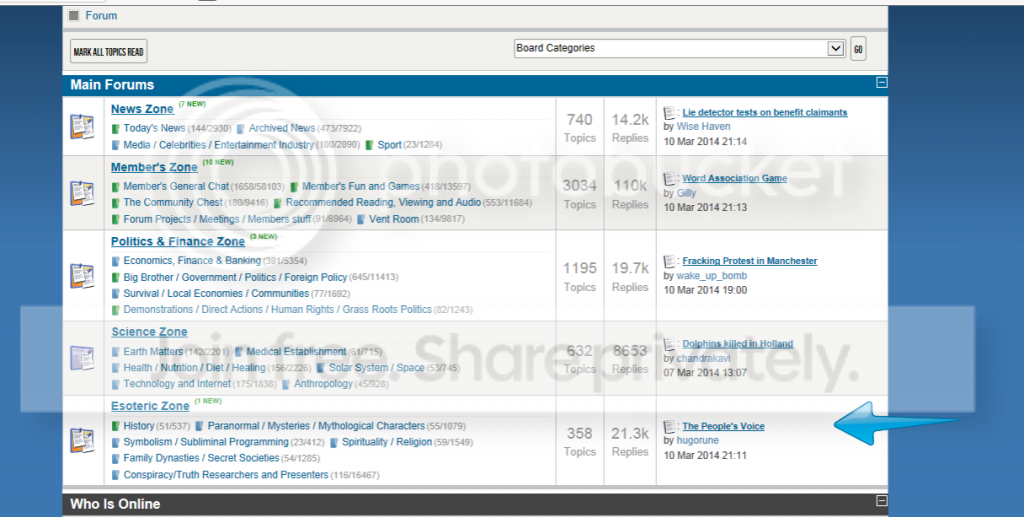Collapse the Main Forums section
The width and height of the screenshot is (1024, 517).
pos(882,82)
